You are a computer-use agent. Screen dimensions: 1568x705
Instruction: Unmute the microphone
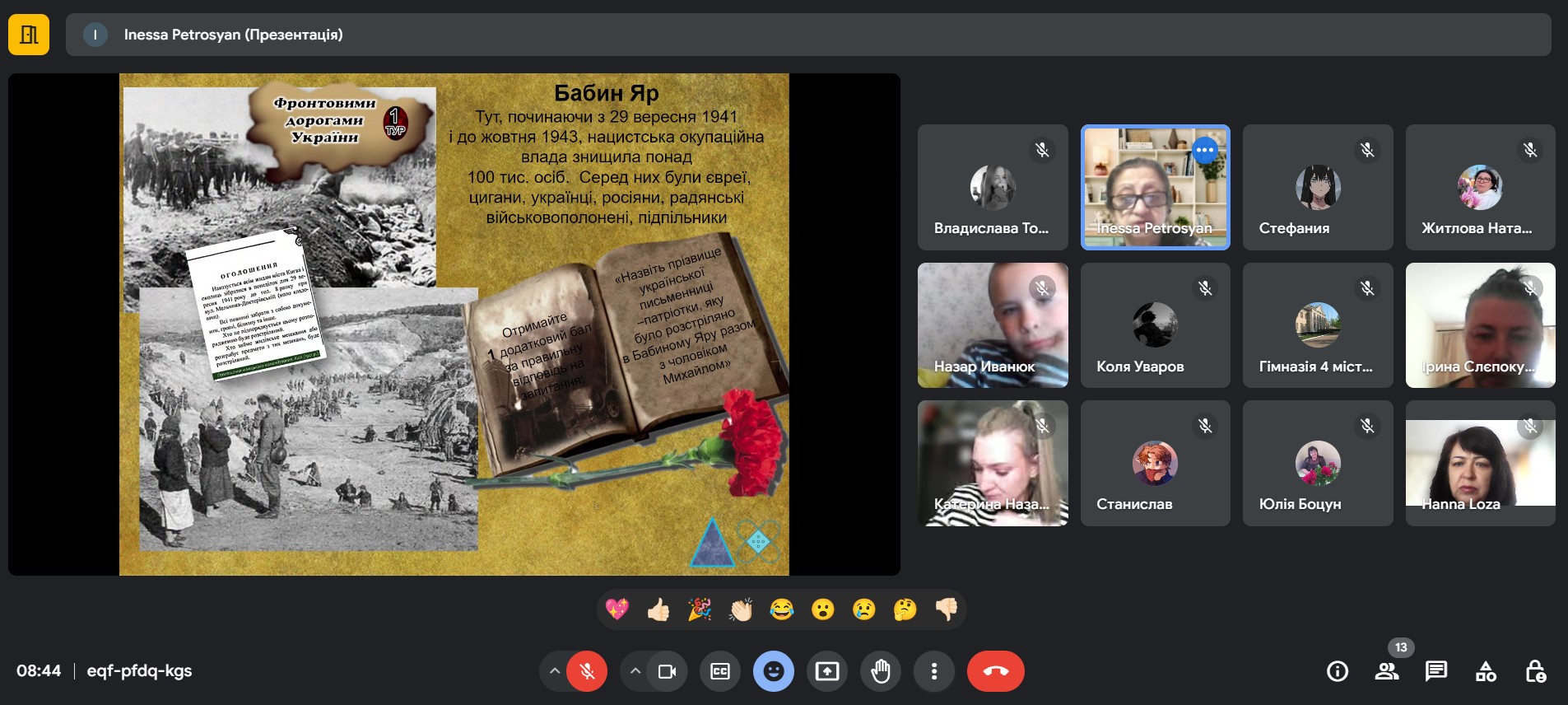click(587, 671)
